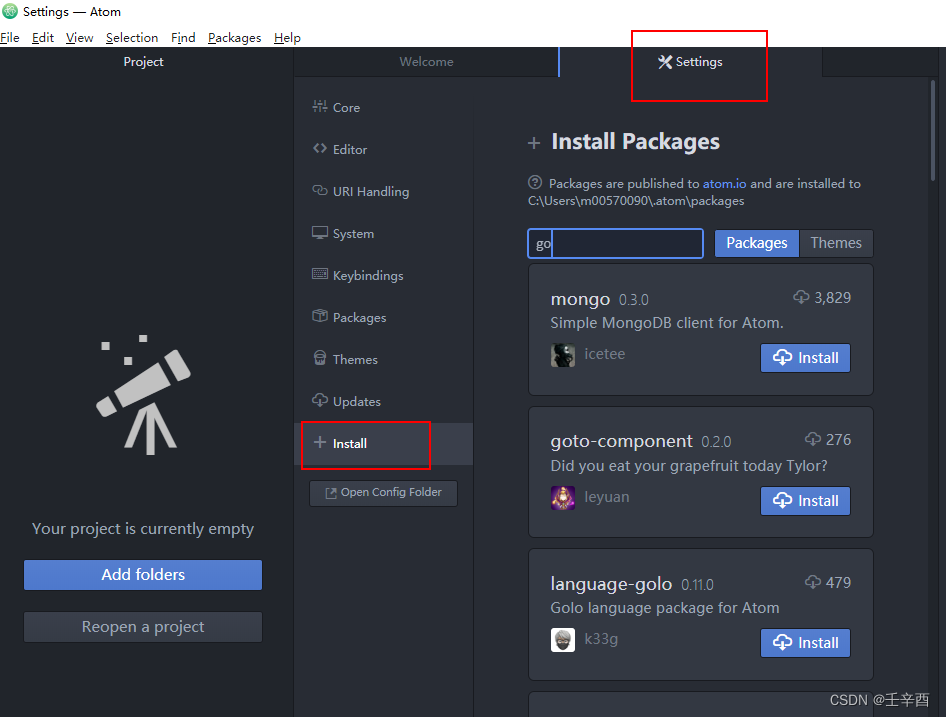946x717 pixels.
Task: Switch to the Welcome tab
Action: pyautogui.click(x=426, y=61)
